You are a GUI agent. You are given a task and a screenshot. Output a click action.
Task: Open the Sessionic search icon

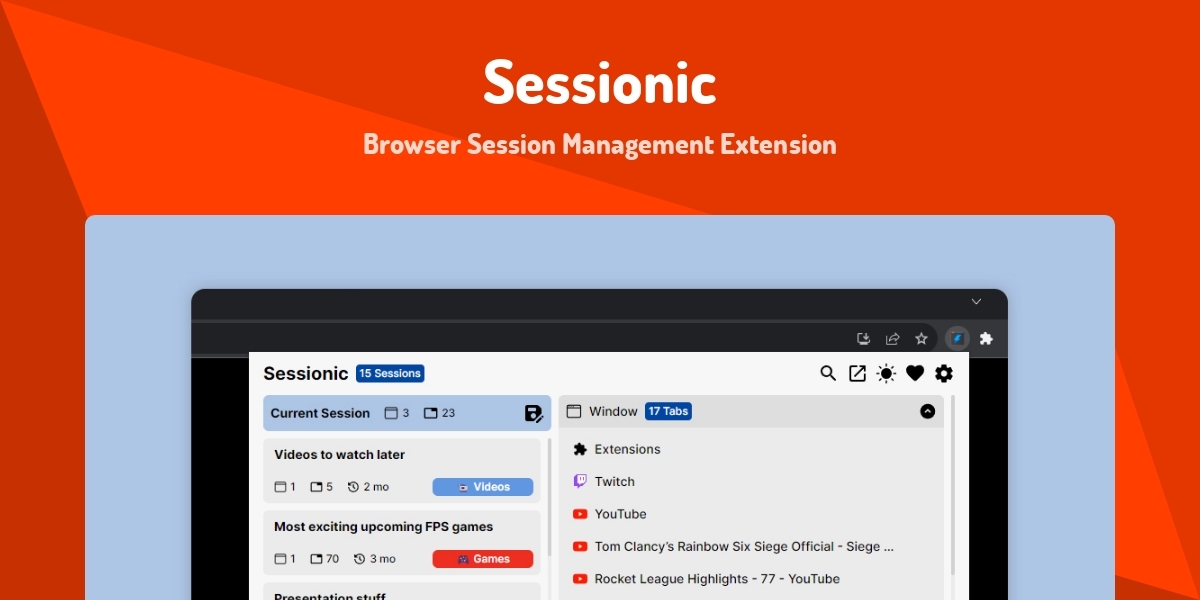828,373
